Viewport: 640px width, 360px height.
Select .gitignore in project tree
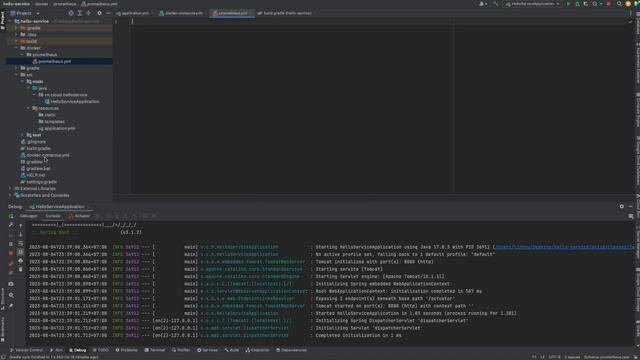click(x=36, y=142)
